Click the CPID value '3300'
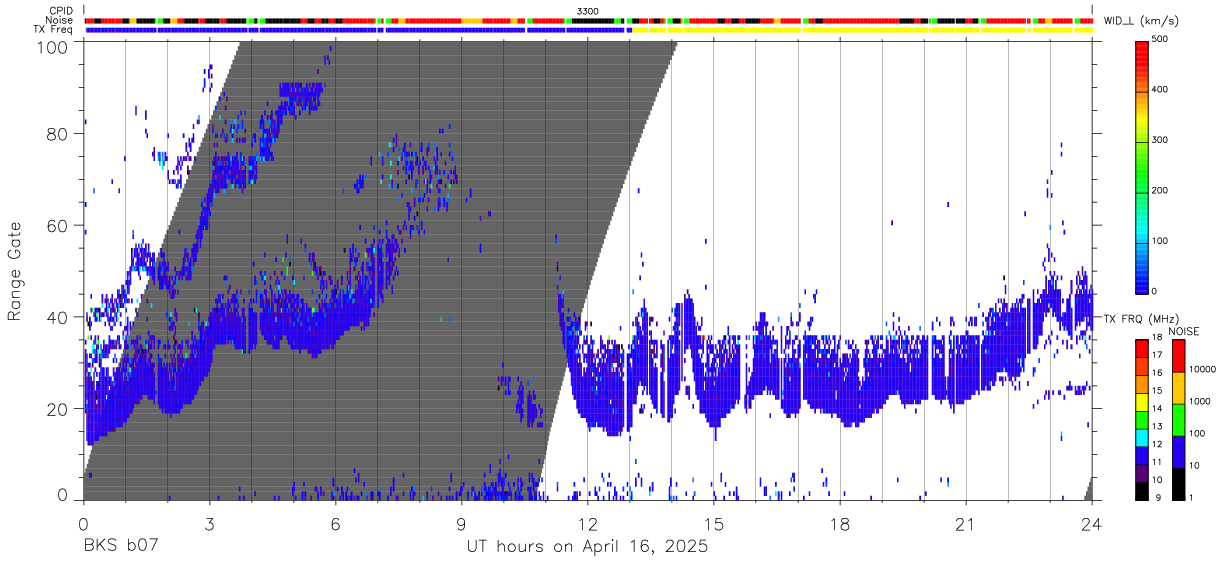This screenshot has height=567, width=1228. click(587, 11)
